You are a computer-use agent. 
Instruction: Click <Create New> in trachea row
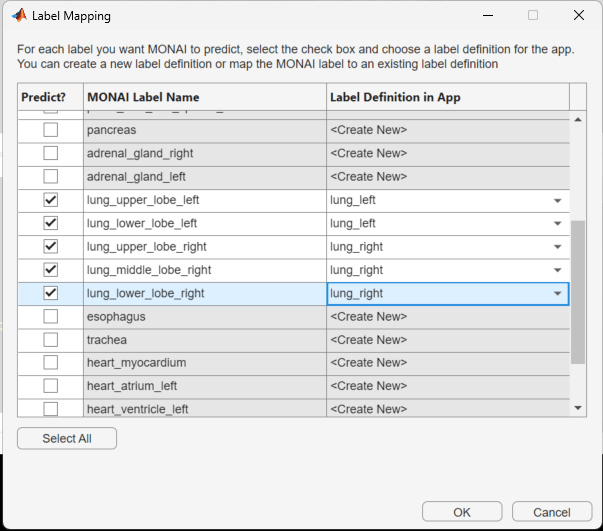pyautogui.click(x=448, y=340)
